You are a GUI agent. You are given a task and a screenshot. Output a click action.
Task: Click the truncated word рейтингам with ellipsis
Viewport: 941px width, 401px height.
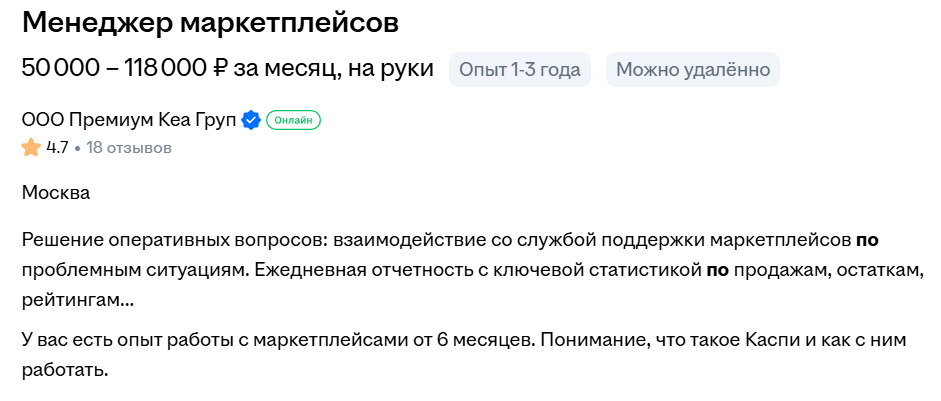(77, 299)
